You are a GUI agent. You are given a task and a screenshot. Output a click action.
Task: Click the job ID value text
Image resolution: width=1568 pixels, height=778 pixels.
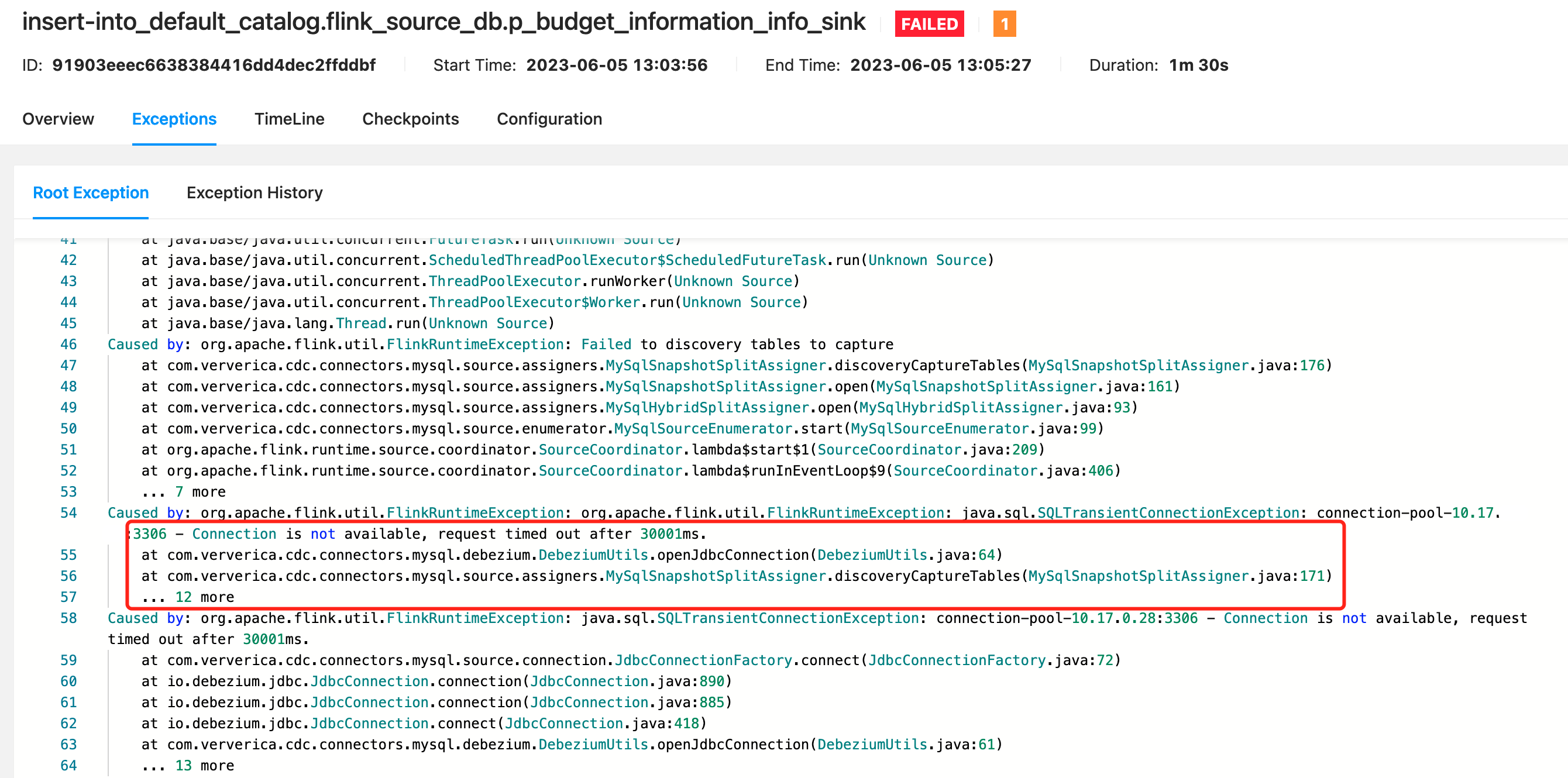click(214, 65)
